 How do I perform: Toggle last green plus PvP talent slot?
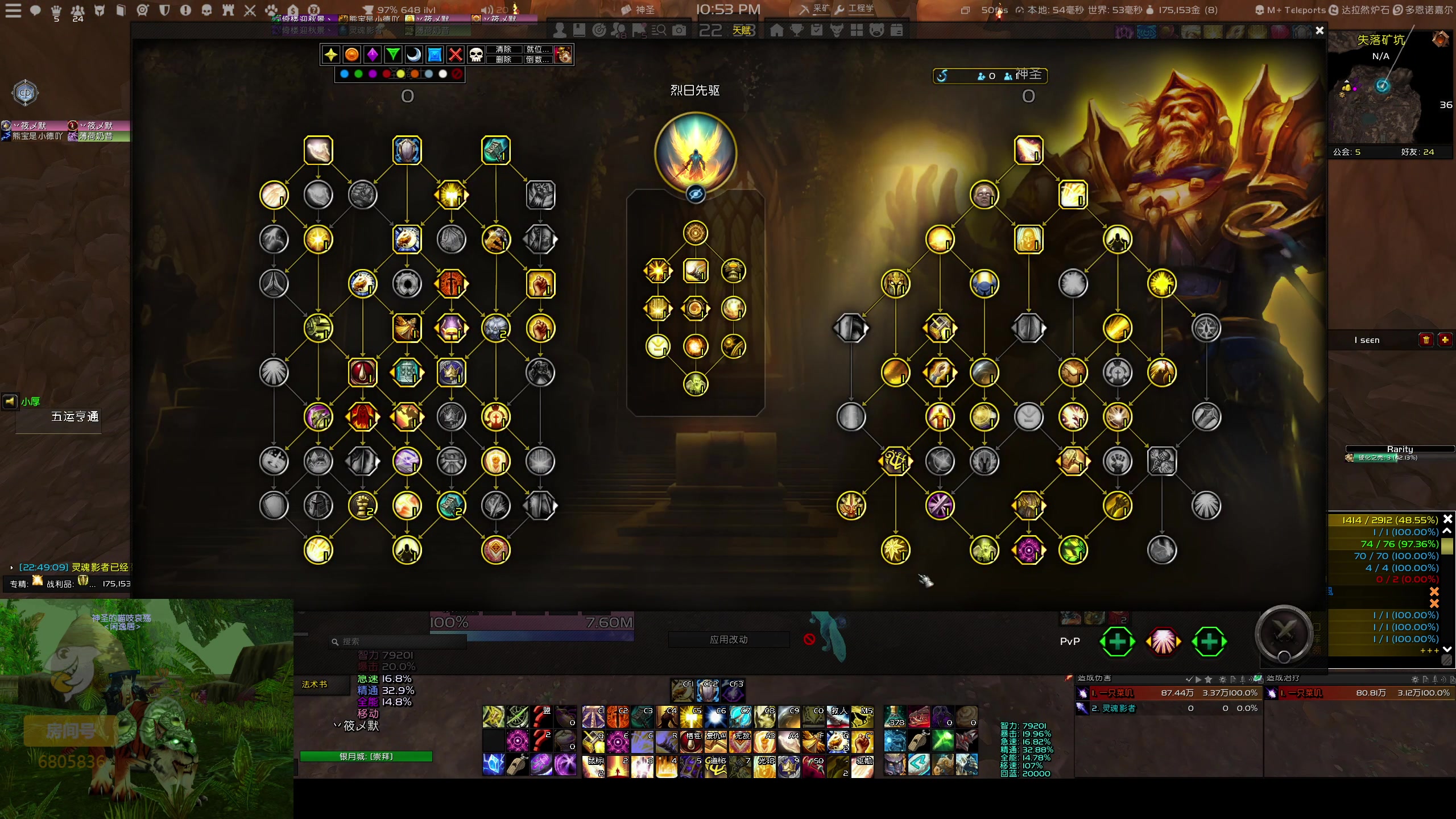(x=1209, y=642)
